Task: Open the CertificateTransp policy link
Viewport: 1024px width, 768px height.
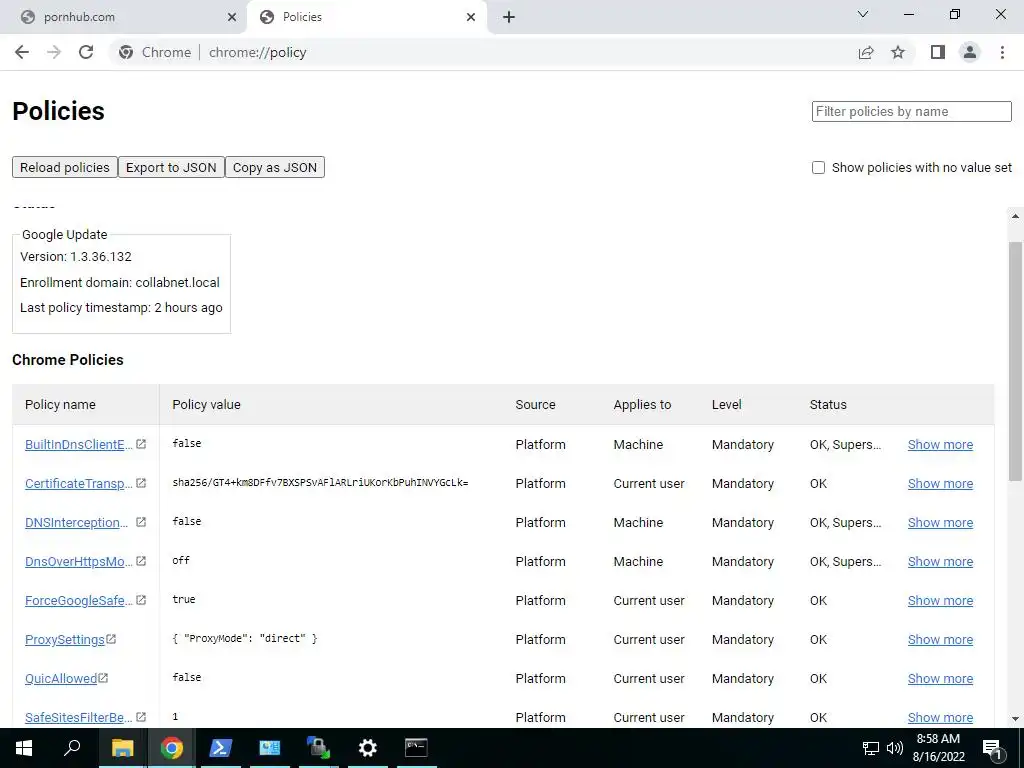Action: point(78,484)
